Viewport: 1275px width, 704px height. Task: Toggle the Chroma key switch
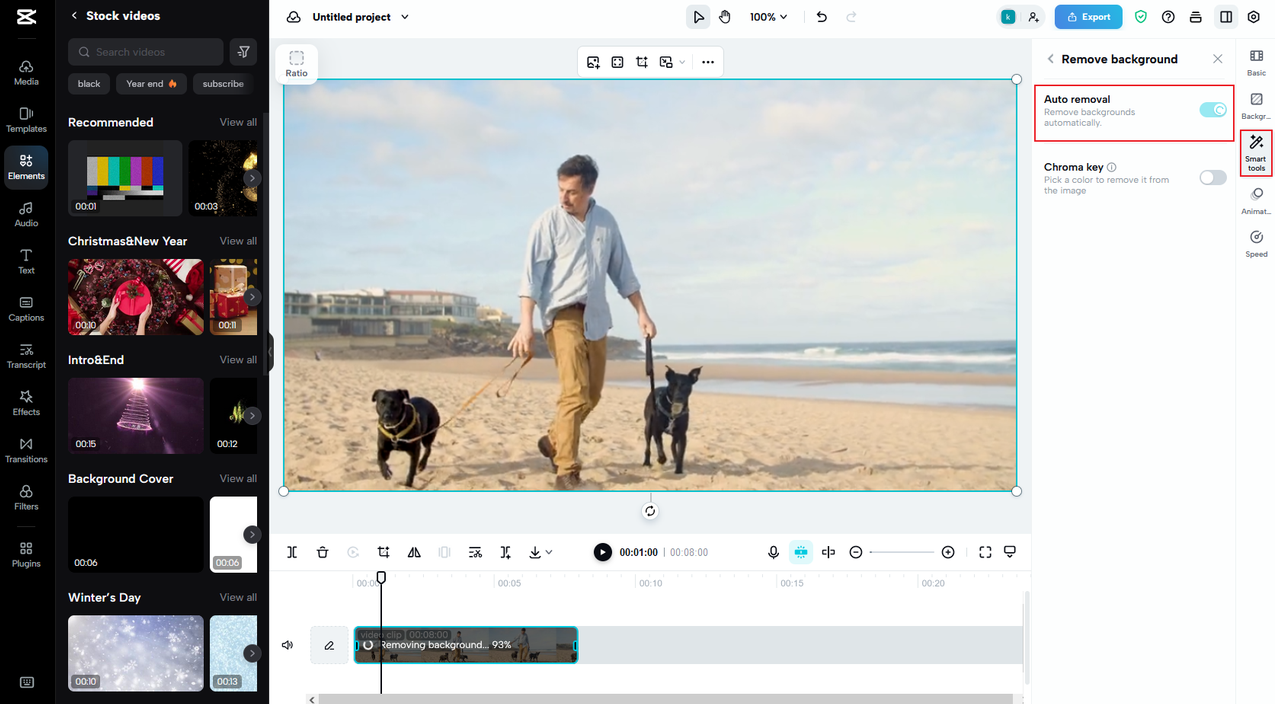(x=1213, y=177)
